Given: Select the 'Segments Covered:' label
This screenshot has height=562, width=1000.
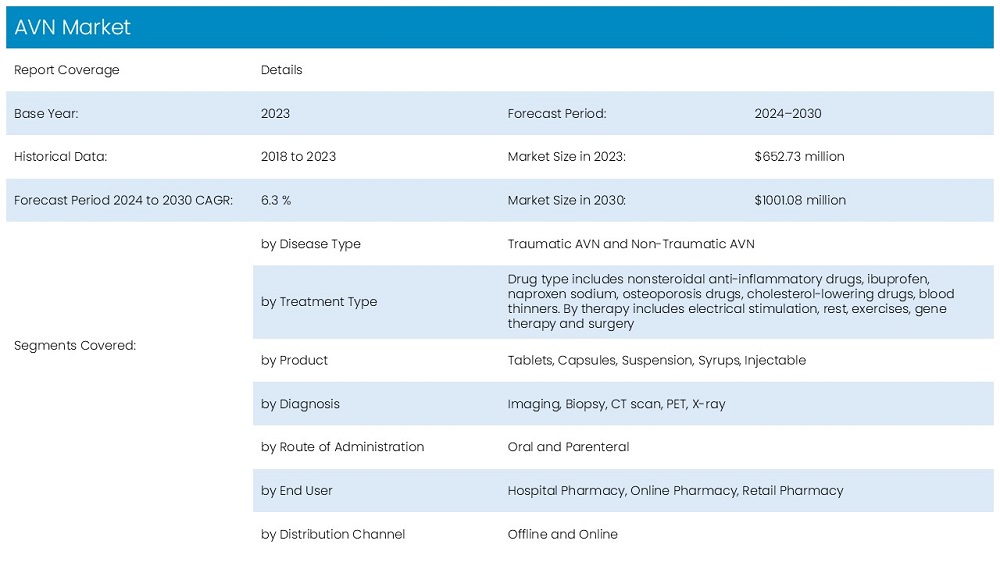Looking at the screenshot, I should click(x=75, y=345).
